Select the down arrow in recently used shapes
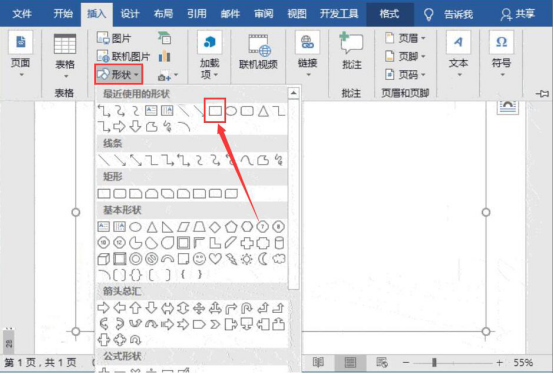Screen dimensions: 554x374 (135, 126)
